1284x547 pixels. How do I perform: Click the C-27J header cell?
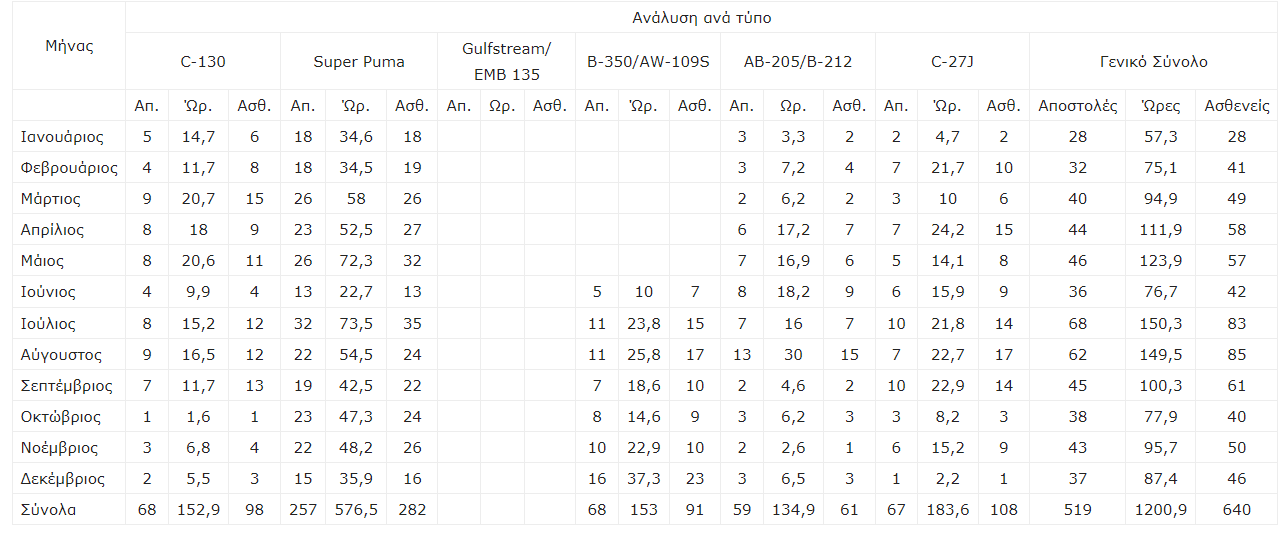pyautogui.click(x=952, y=62)
